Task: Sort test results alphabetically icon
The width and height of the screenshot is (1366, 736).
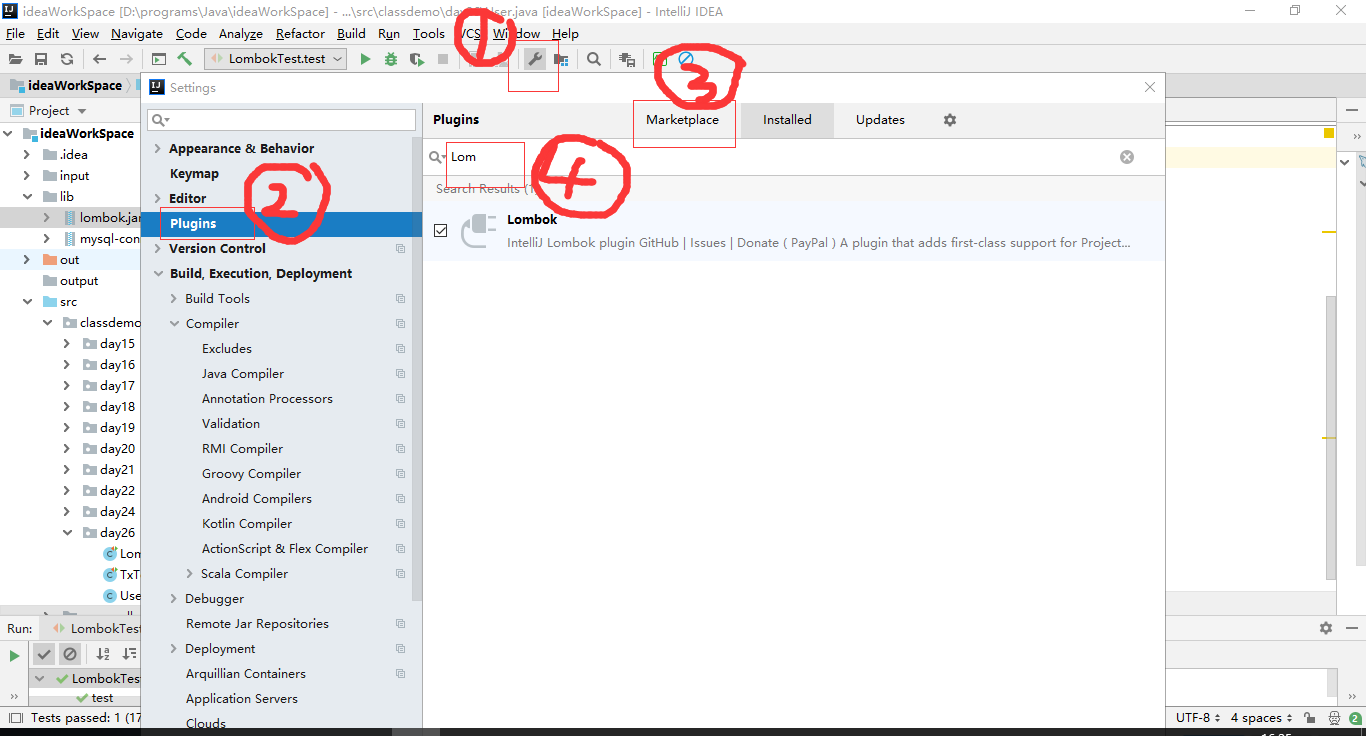Action: 103,654
